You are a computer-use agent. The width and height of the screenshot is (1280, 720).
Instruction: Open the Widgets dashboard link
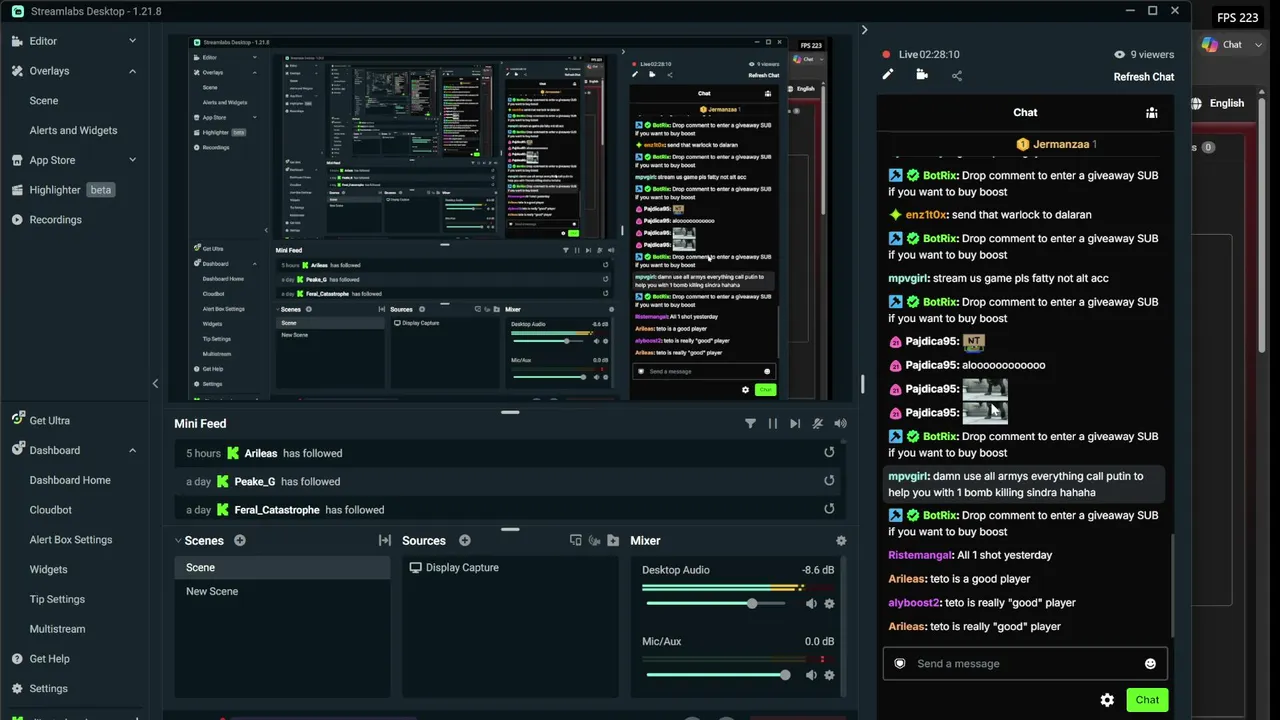pos(49,570)
